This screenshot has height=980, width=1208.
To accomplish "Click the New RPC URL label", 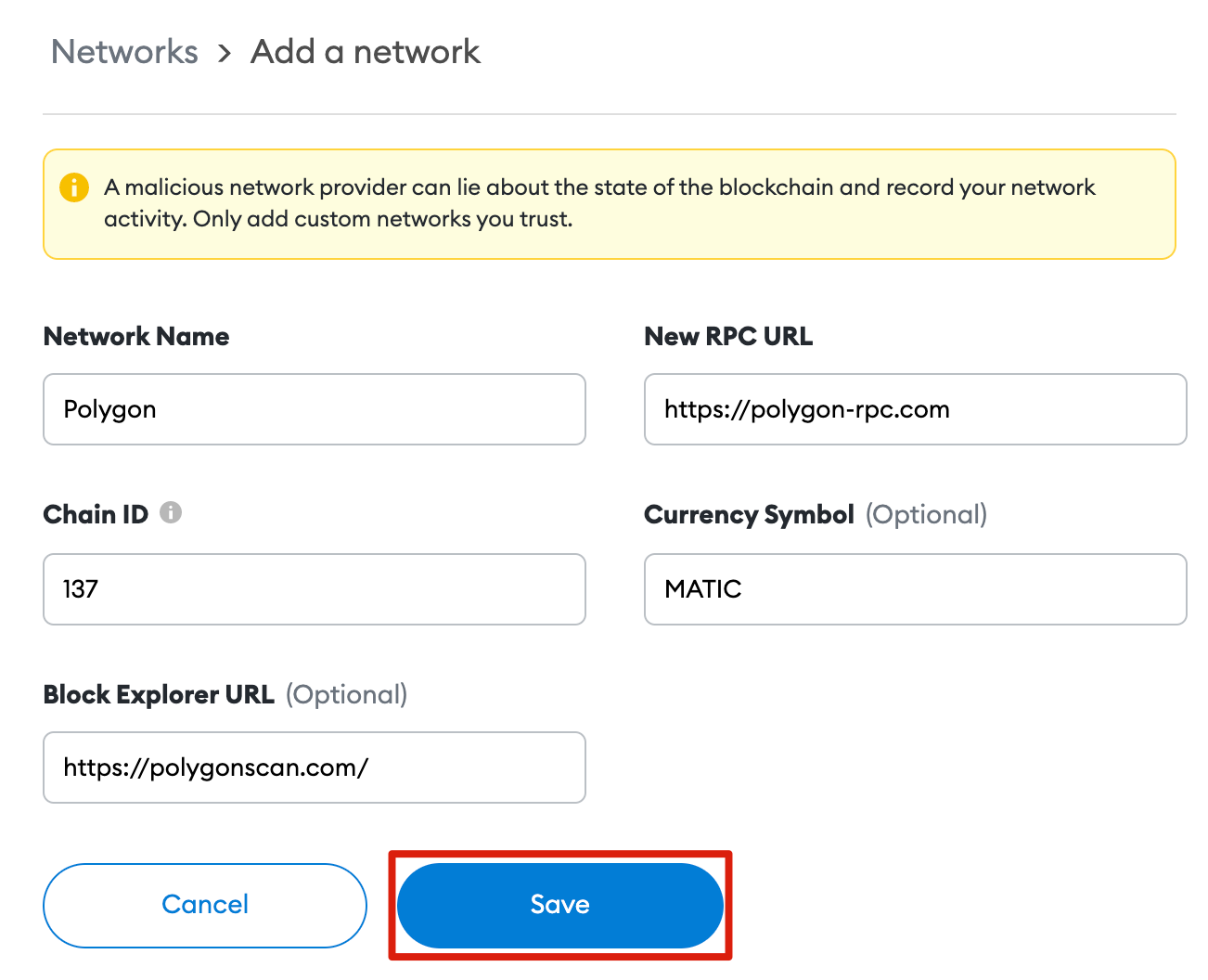I will tap(728, 336).
